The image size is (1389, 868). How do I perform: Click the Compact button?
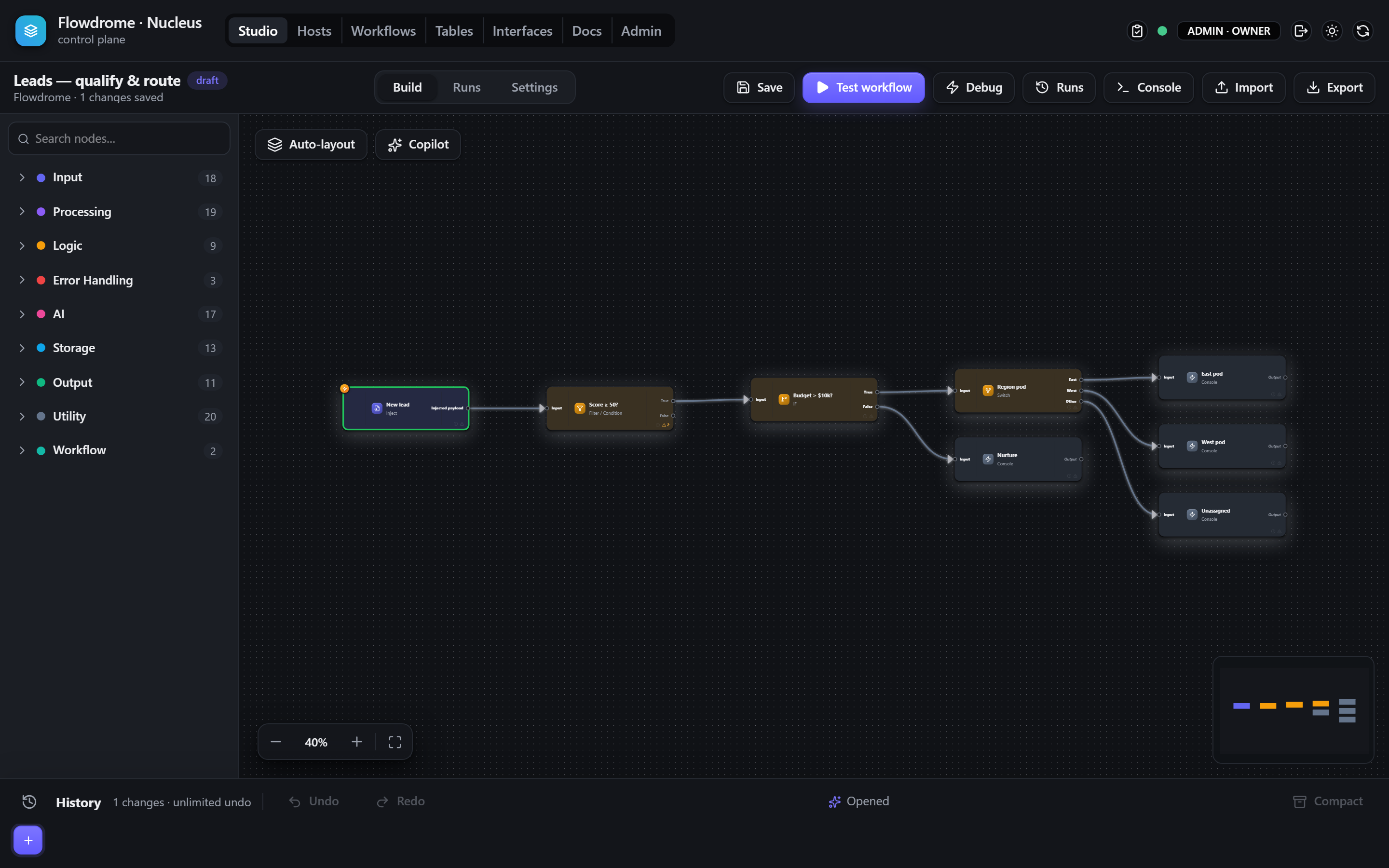click(x=1327, y=801)
